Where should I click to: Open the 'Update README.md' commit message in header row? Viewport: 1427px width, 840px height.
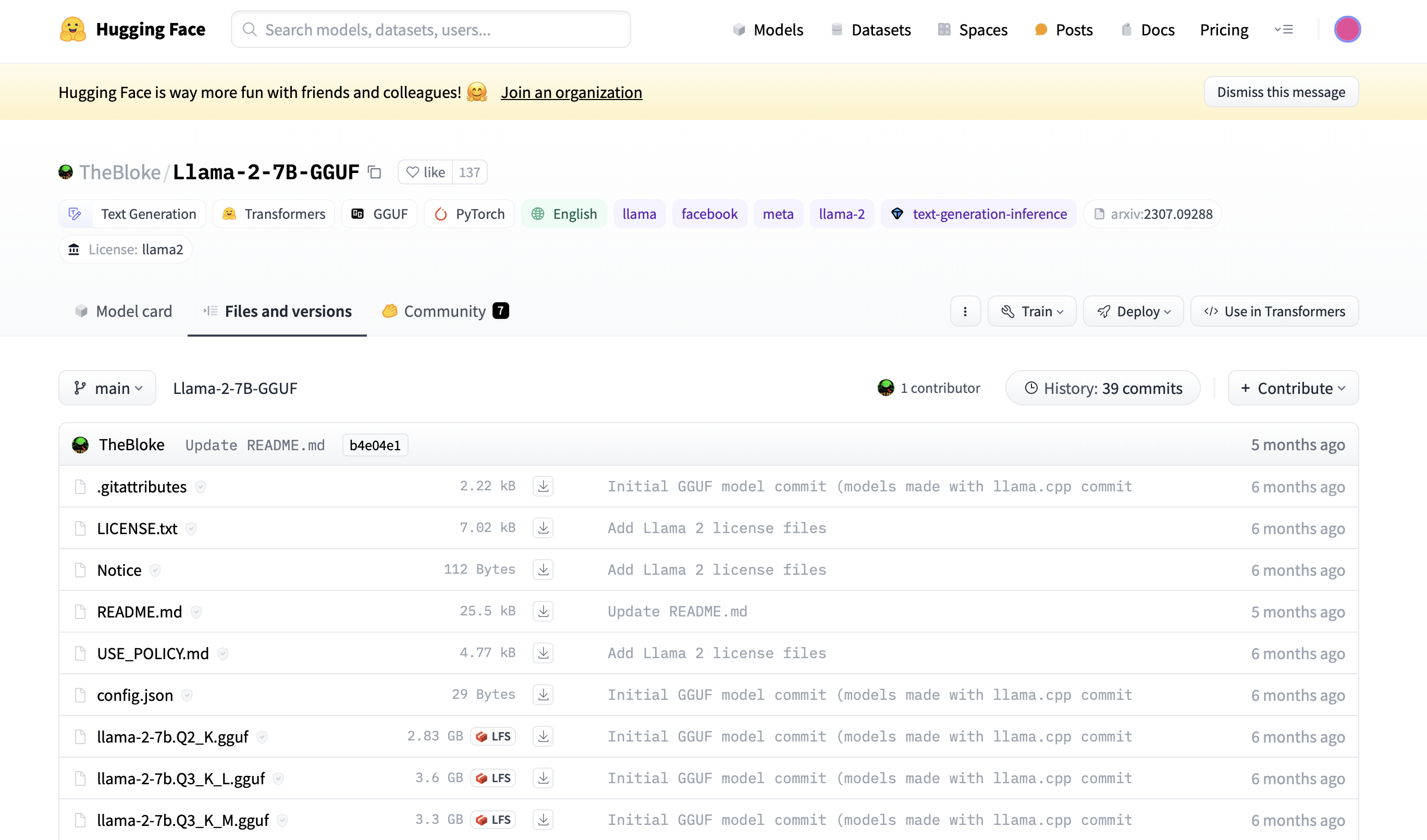pos(255,445)
